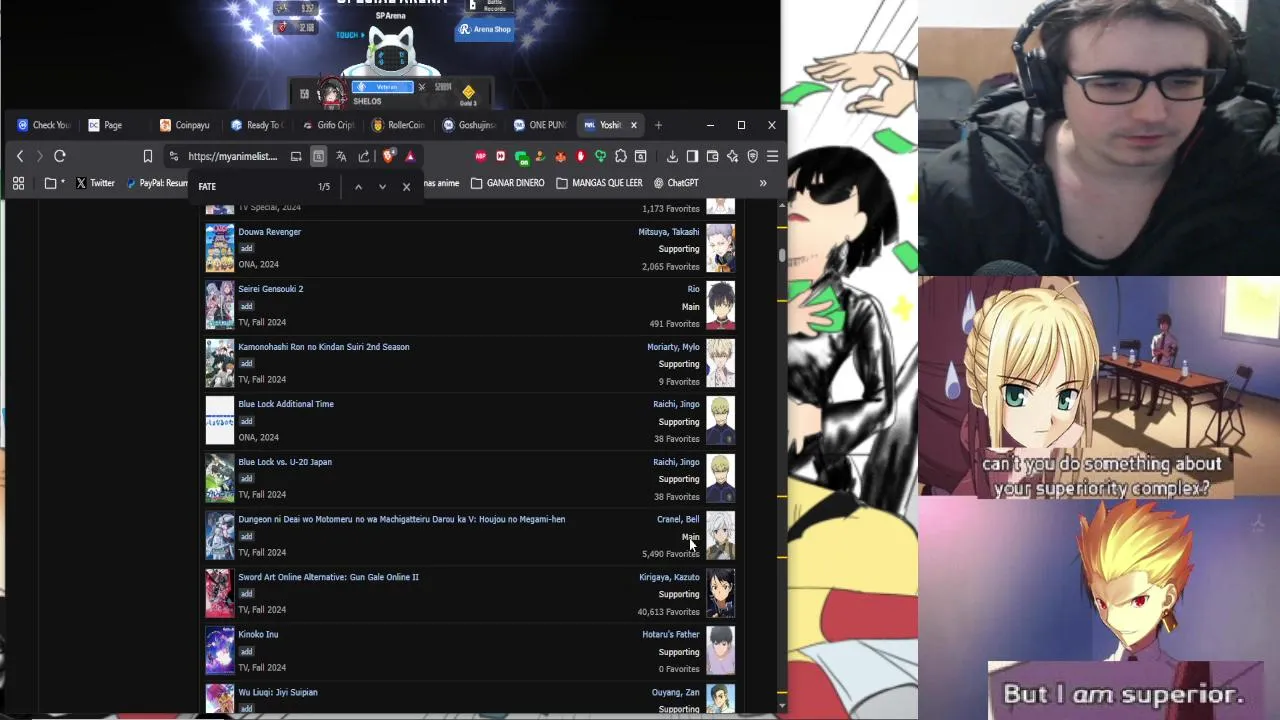Jump to next find result
This screenshot has width=1280, height=720.
[382, 187]
